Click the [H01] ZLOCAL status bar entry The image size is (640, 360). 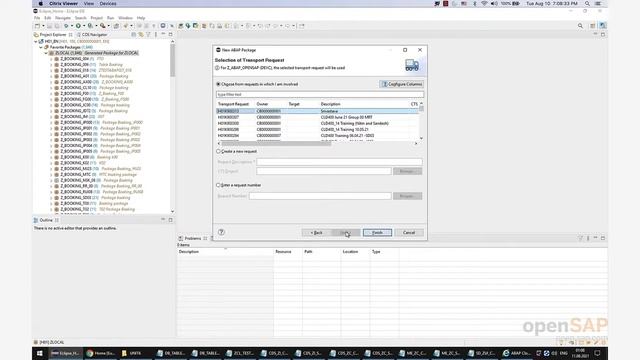tap(49, 342)
